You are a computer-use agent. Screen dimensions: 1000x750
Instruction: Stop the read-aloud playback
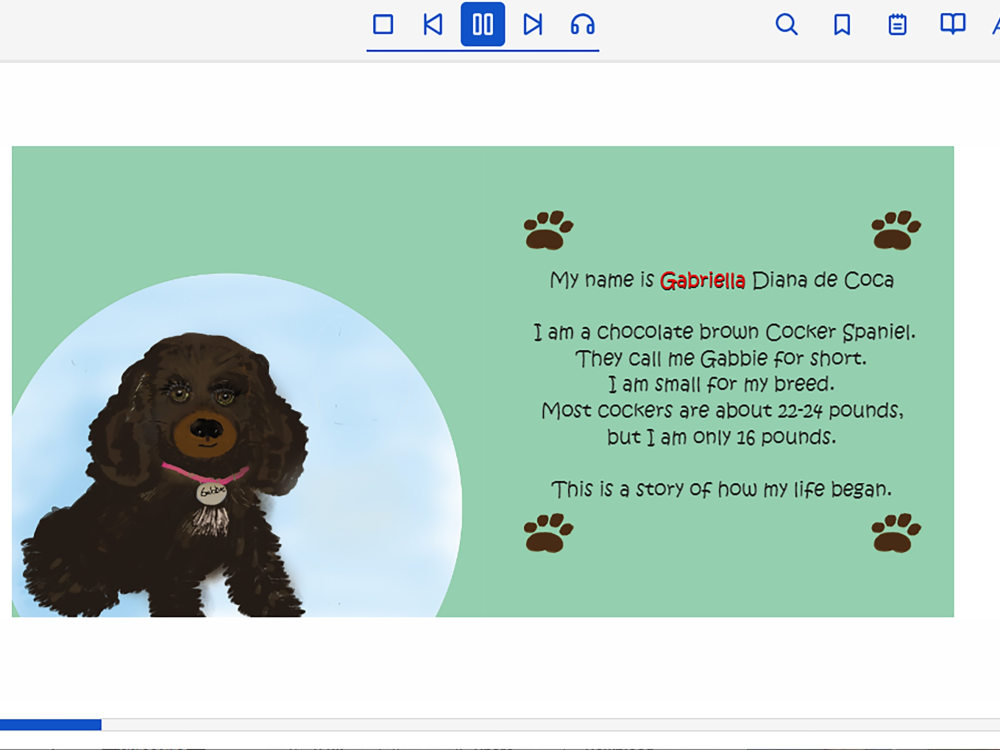[383, 25]
